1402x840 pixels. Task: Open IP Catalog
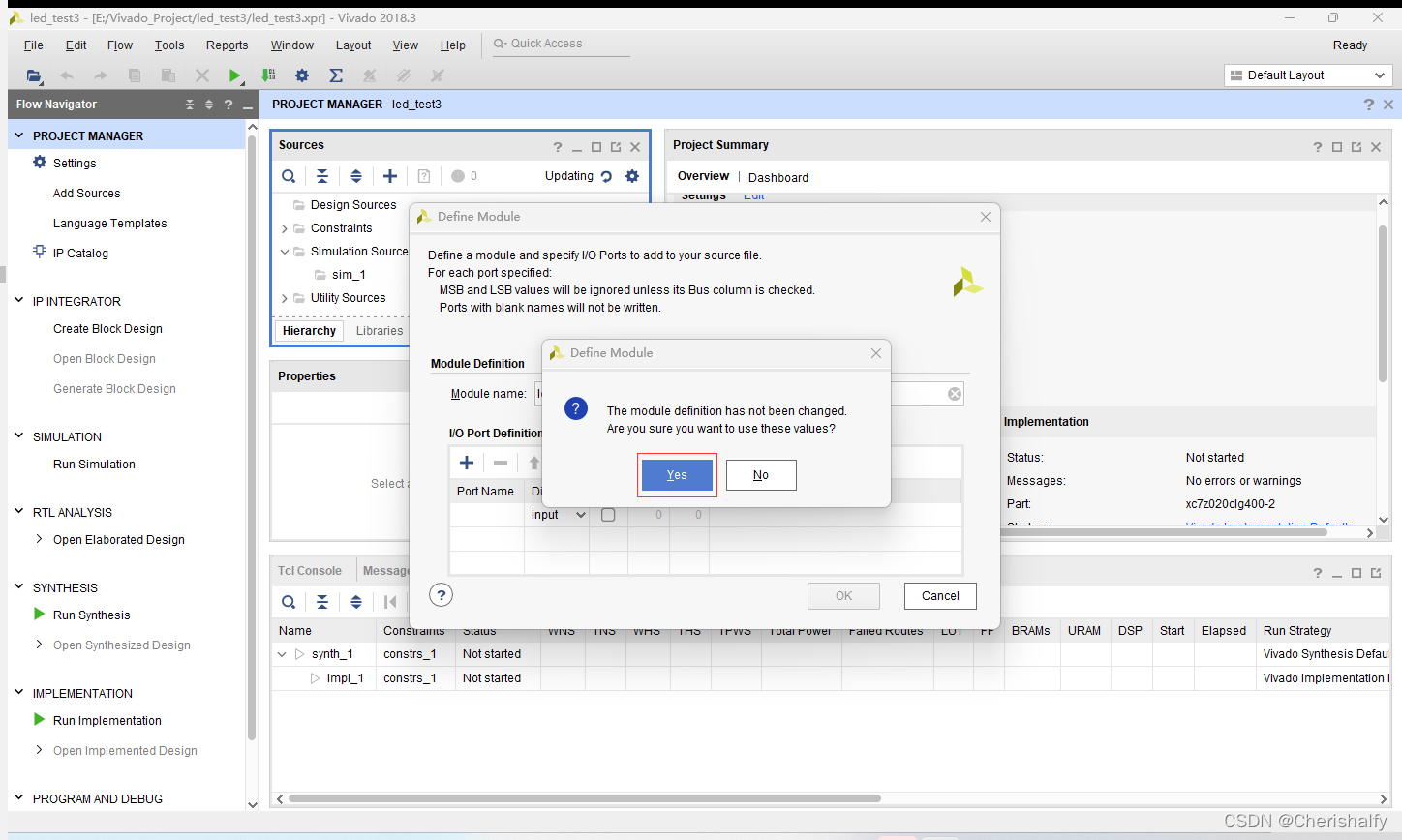click(80, 254)
